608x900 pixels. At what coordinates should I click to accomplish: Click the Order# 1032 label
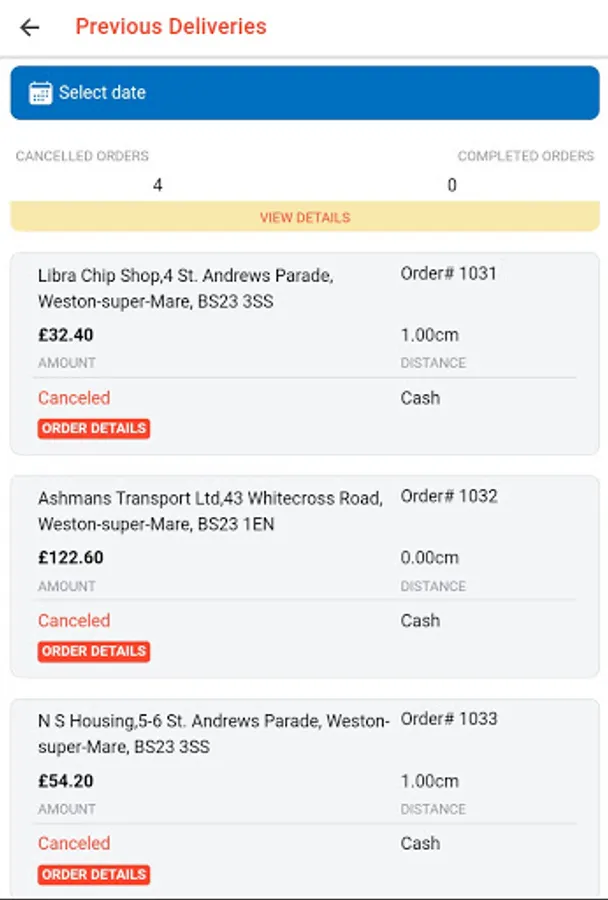click(x=448, y=496)
